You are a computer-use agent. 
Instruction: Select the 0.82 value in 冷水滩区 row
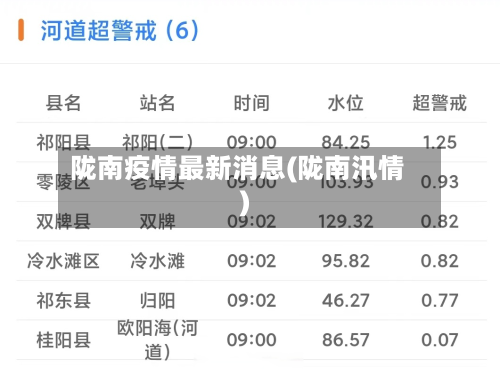coord(439,261)
